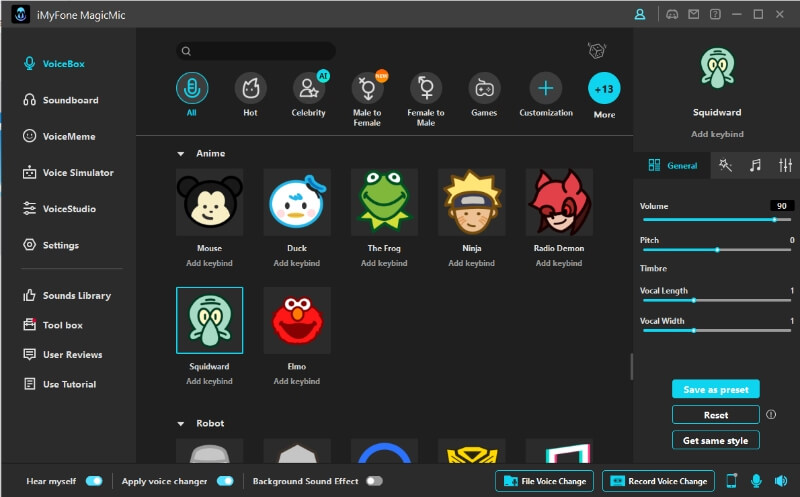Click the phone device icon in bottom bar
800x497 pixels.
coord(731,481)
